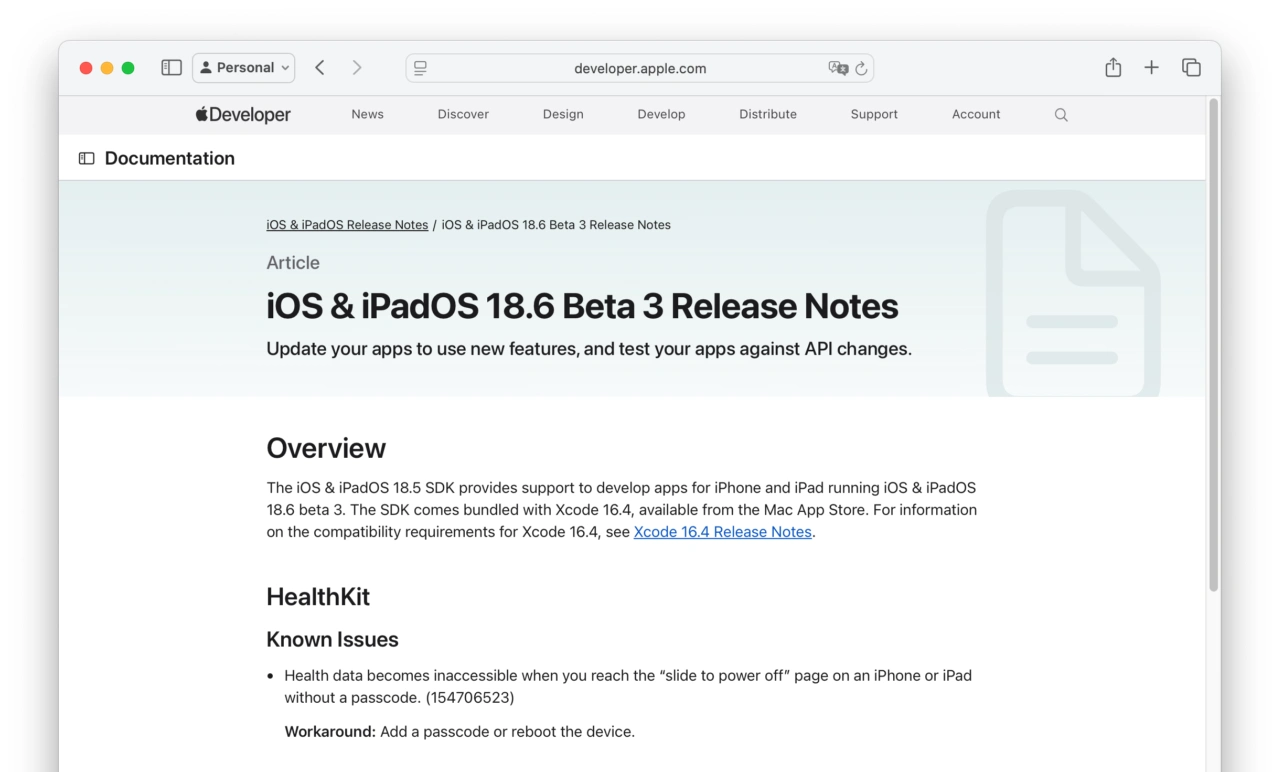Toggle the Documentation navigation sidebar
The image size is (1280, 772).
coord(86,158)
